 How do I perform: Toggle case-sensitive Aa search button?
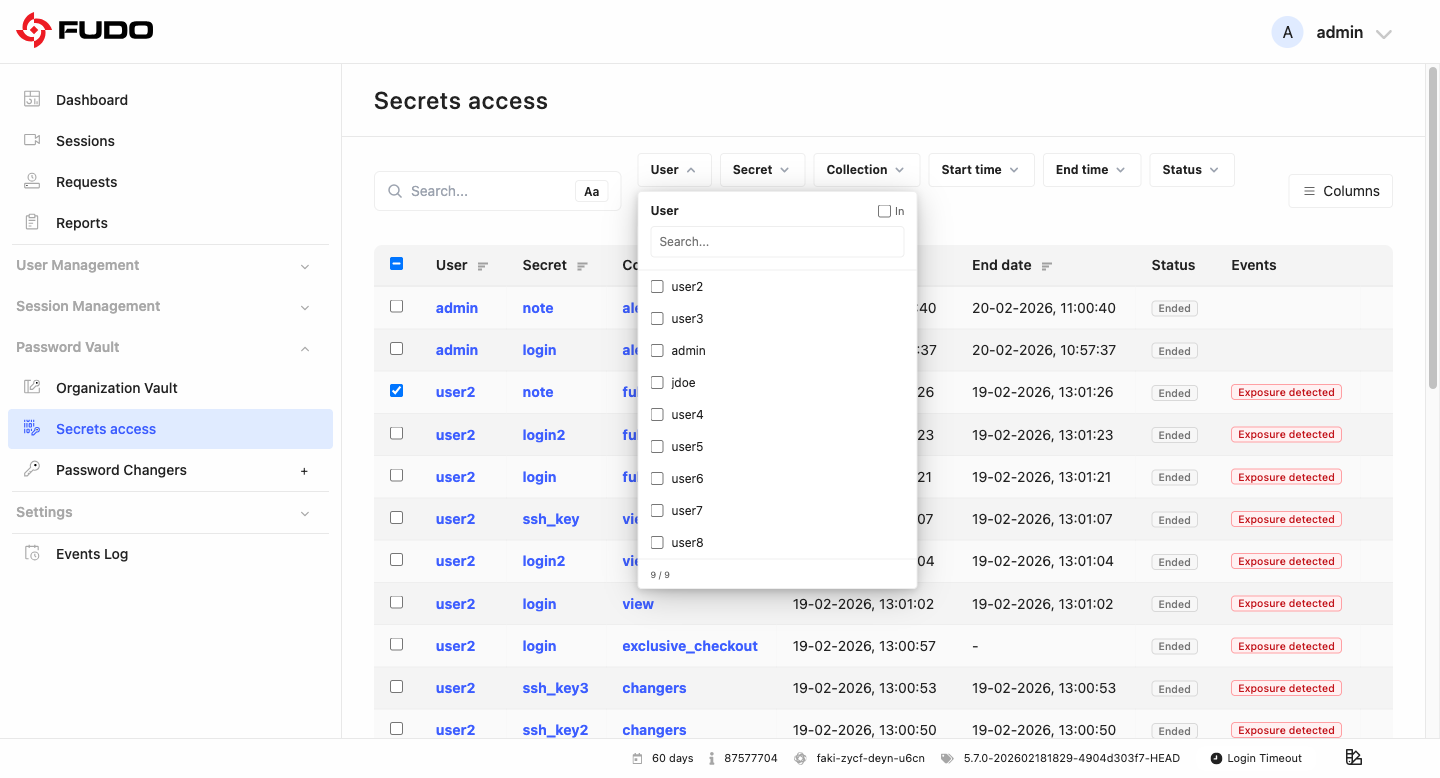[x=592, y=191]
